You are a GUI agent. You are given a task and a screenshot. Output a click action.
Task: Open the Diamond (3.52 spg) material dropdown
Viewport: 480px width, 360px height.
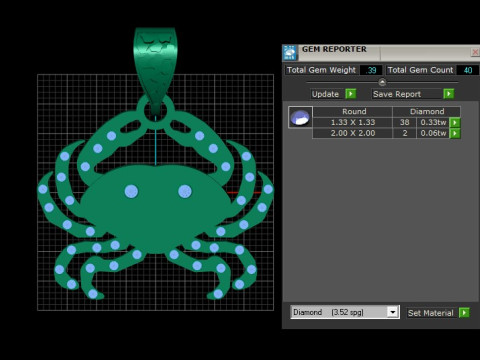(x=345, y=312)
